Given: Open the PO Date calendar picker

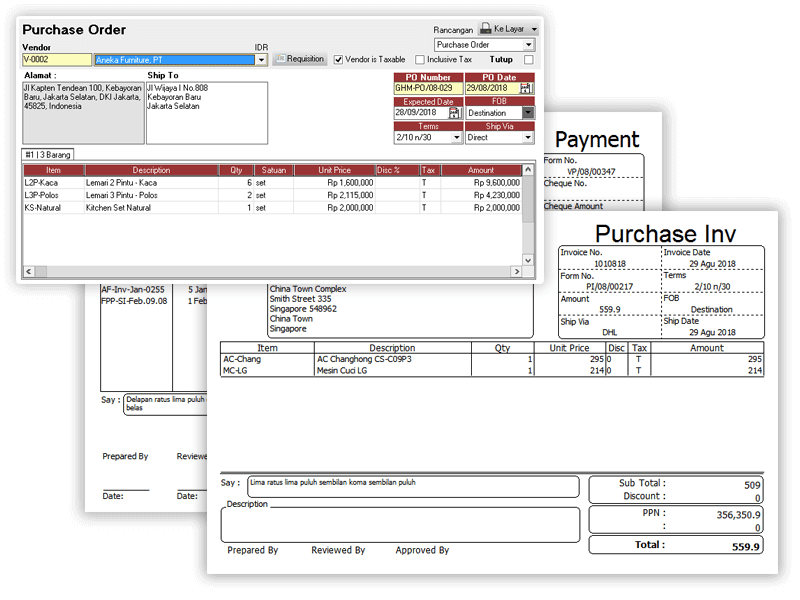Looking at the screenshot, I should point(526,88).
